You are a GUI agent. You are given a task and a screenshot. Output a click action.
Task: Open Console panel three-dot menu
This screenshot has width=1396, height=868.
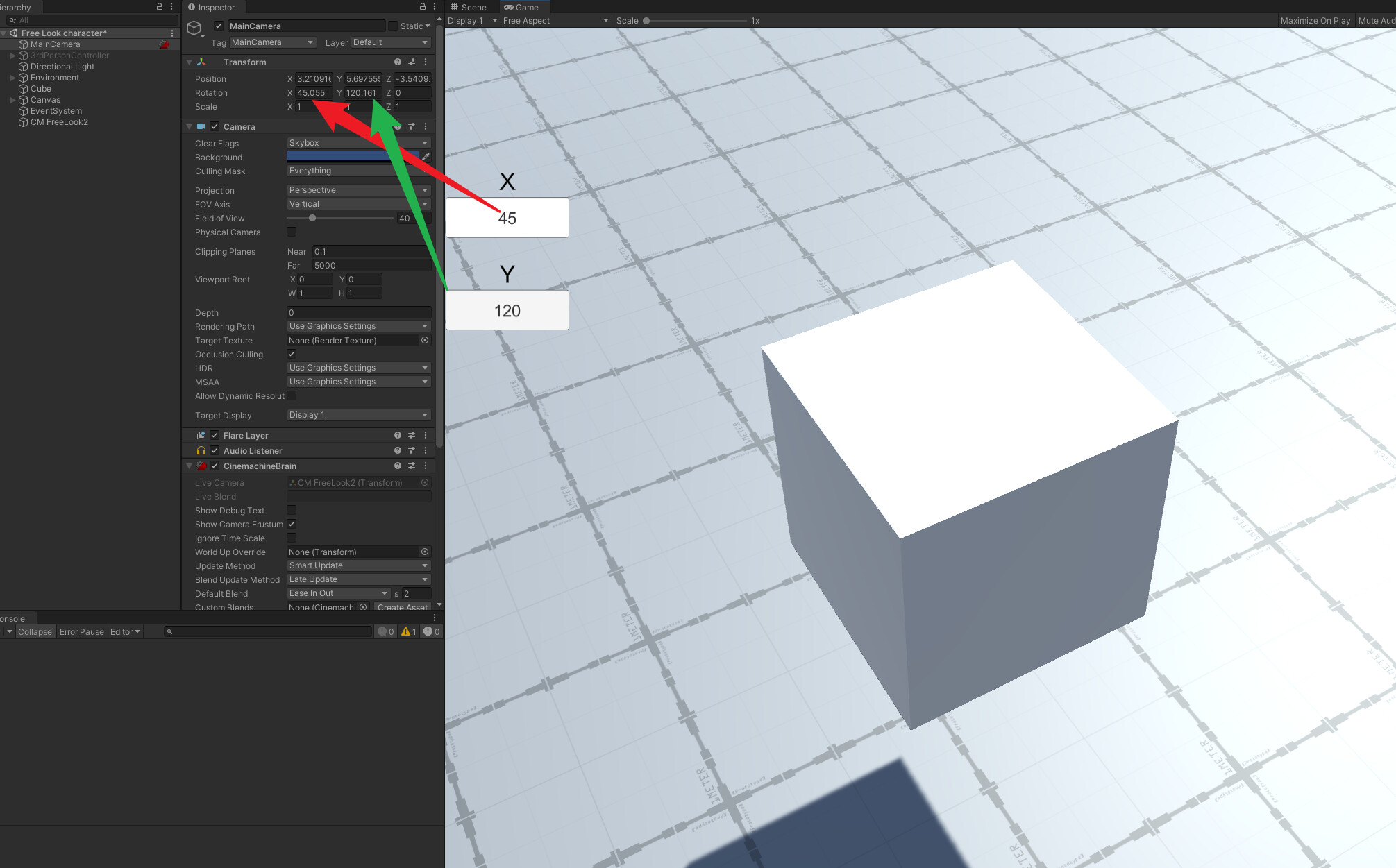435,618
